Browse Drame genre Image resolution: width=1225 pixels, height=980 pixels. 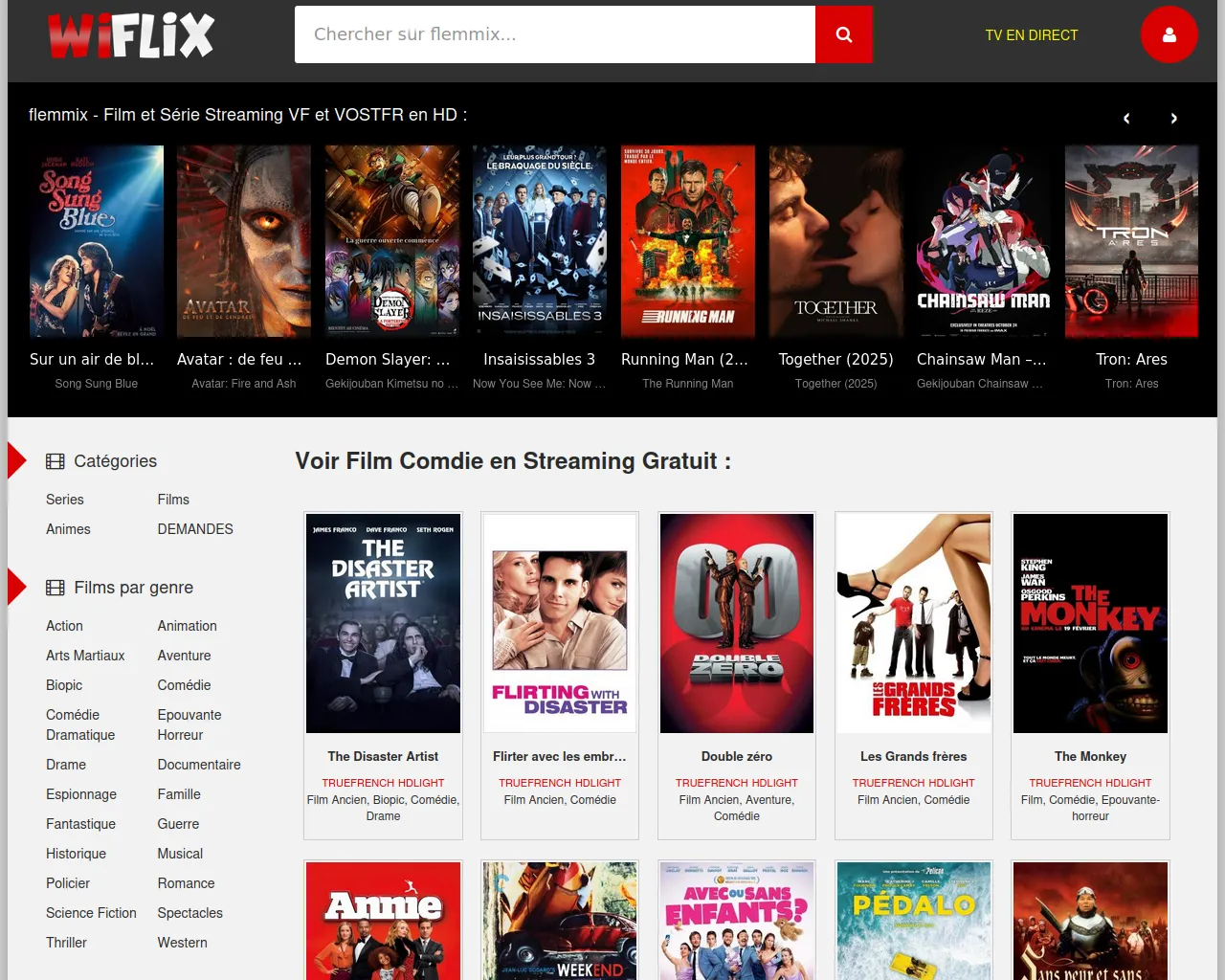click(66, 765)
